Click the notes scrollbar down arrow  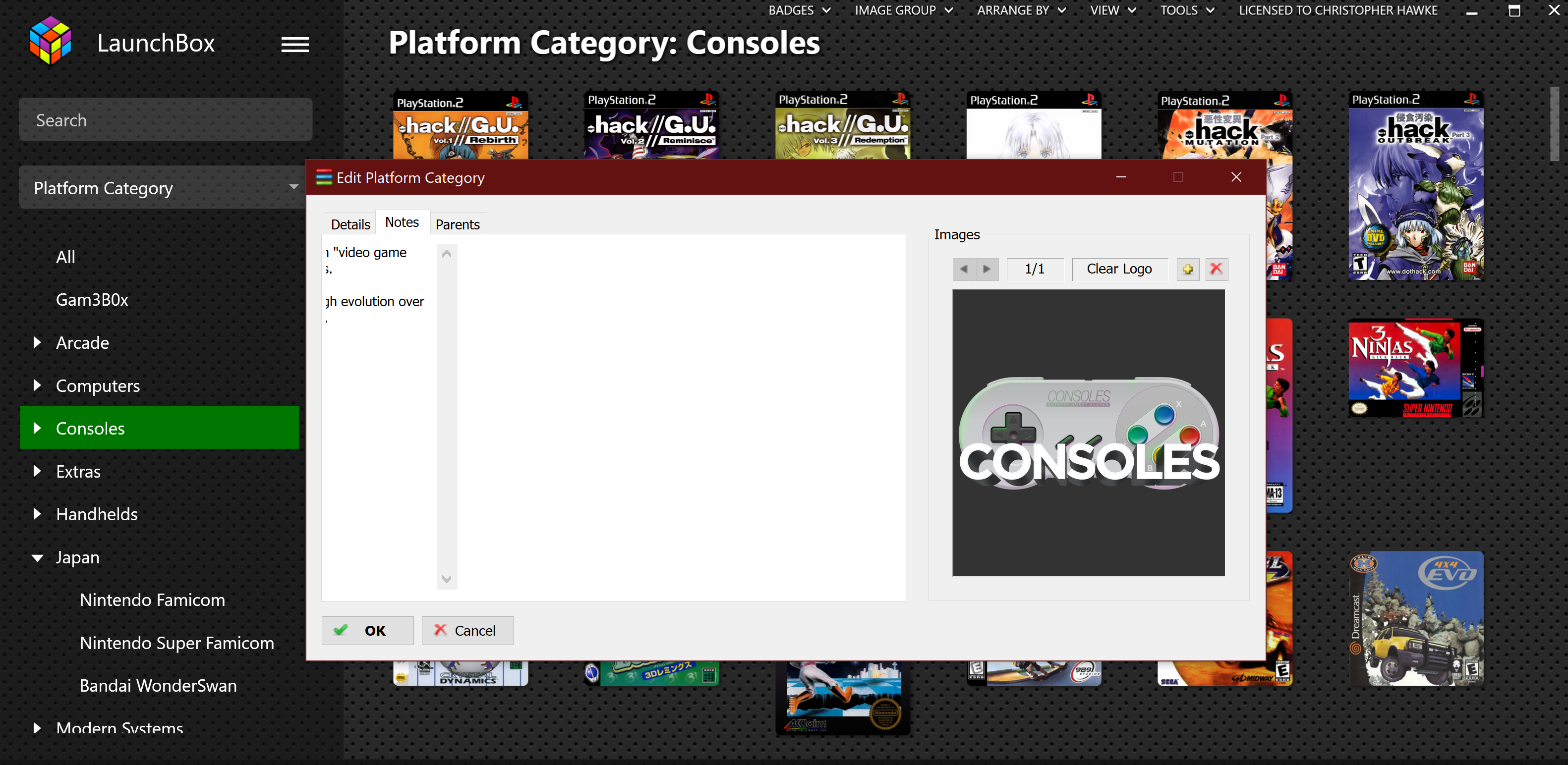[x=446, y=579]
